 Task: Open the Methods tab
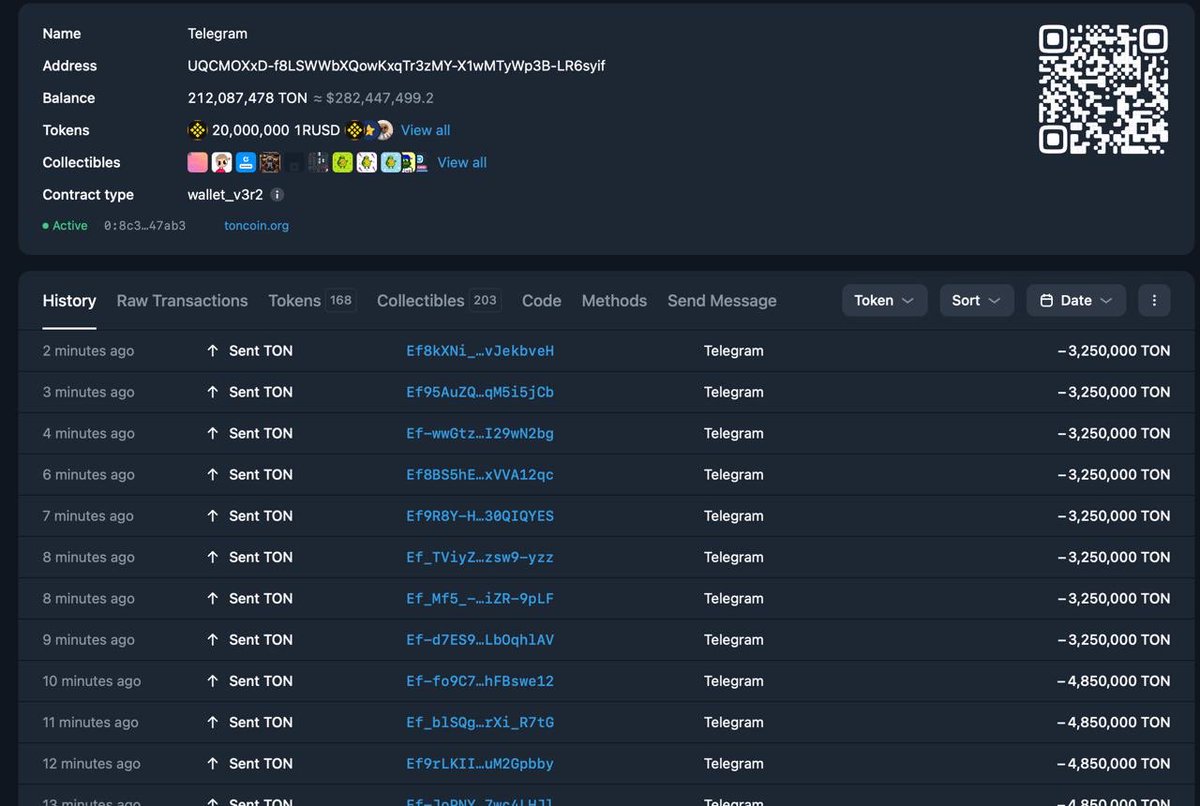[614, 300]
